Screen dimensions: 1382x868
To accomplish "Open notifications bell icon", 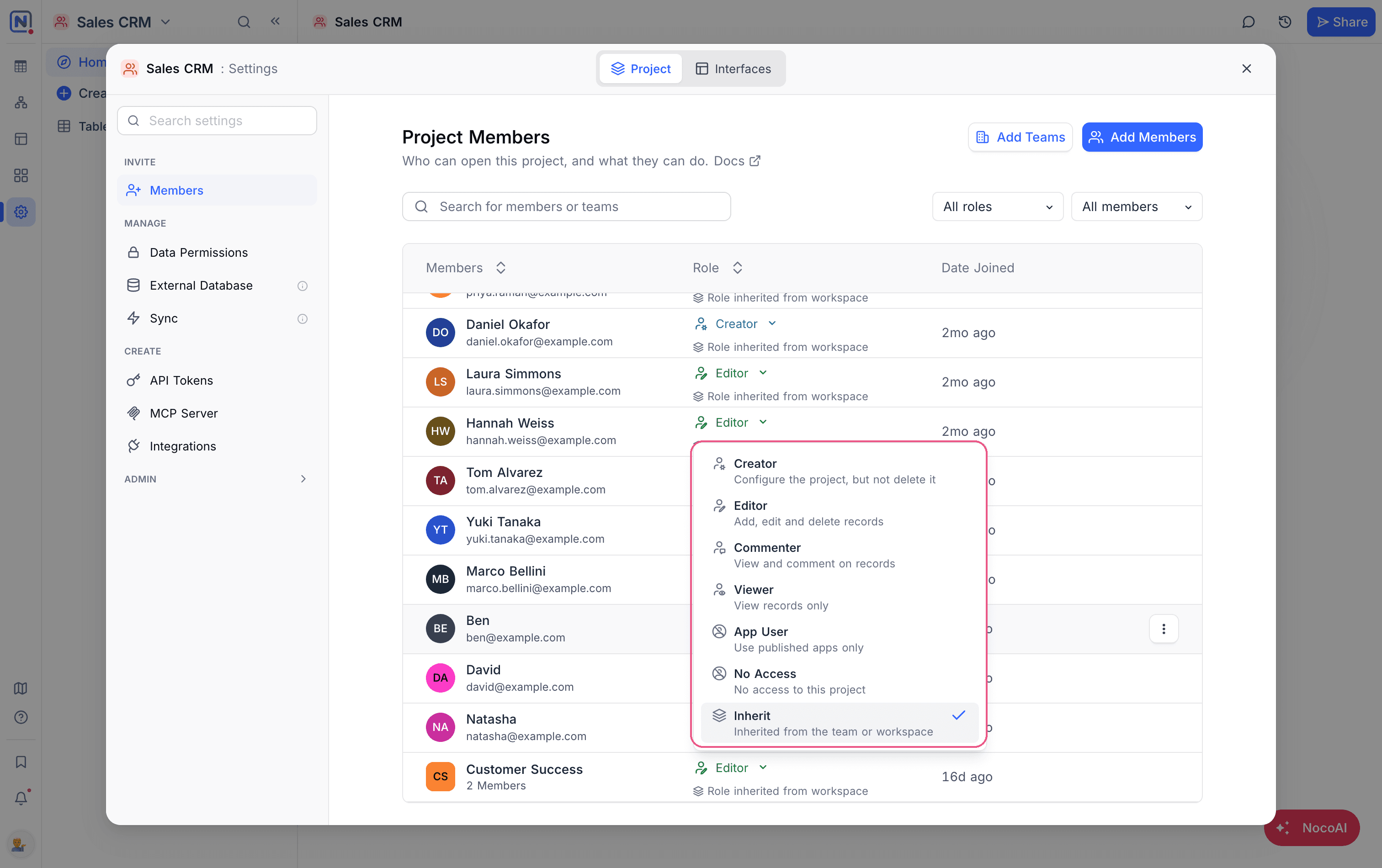I will pyautogui.click(x=21, y=798).
